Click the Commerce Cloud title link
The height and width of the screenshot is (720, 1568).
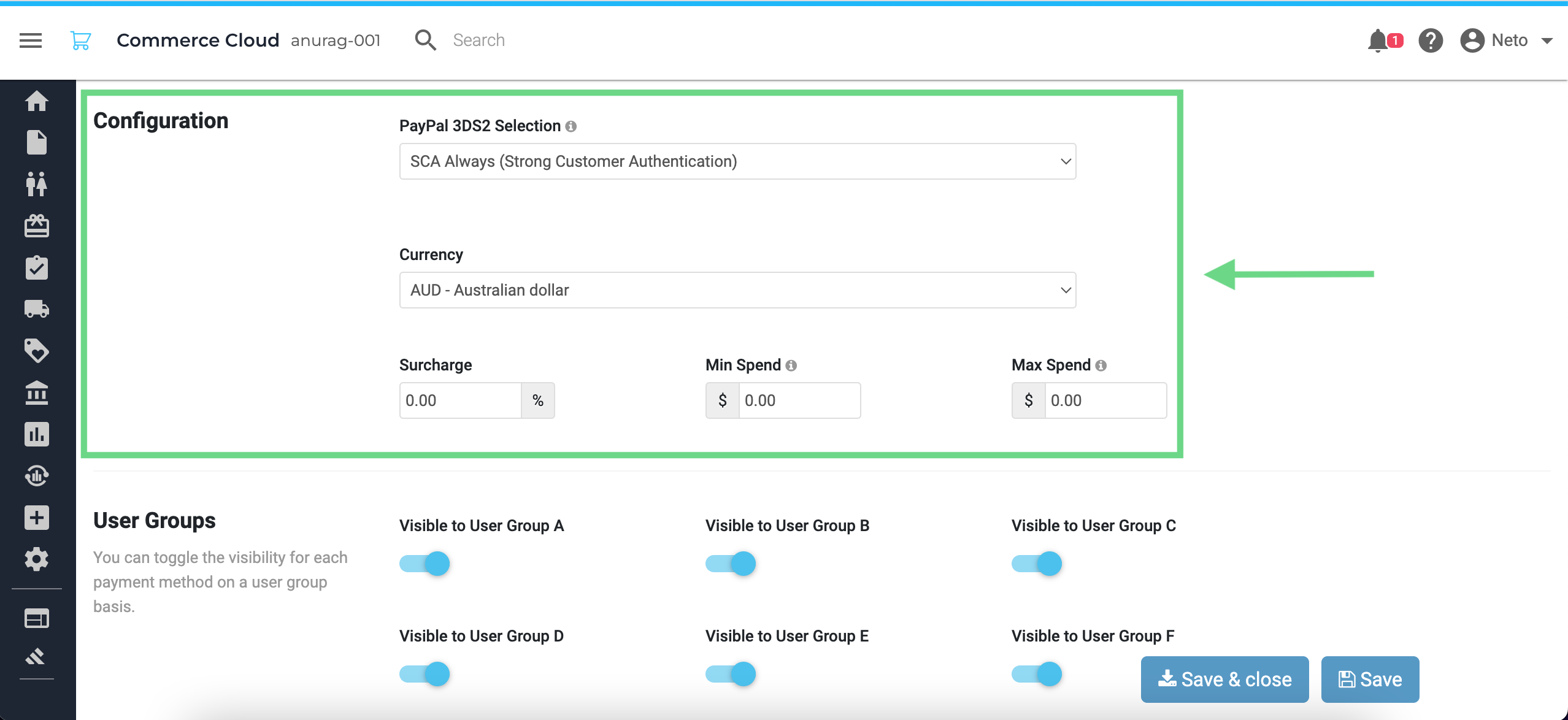pyautogui.click(x=198, y=40)
